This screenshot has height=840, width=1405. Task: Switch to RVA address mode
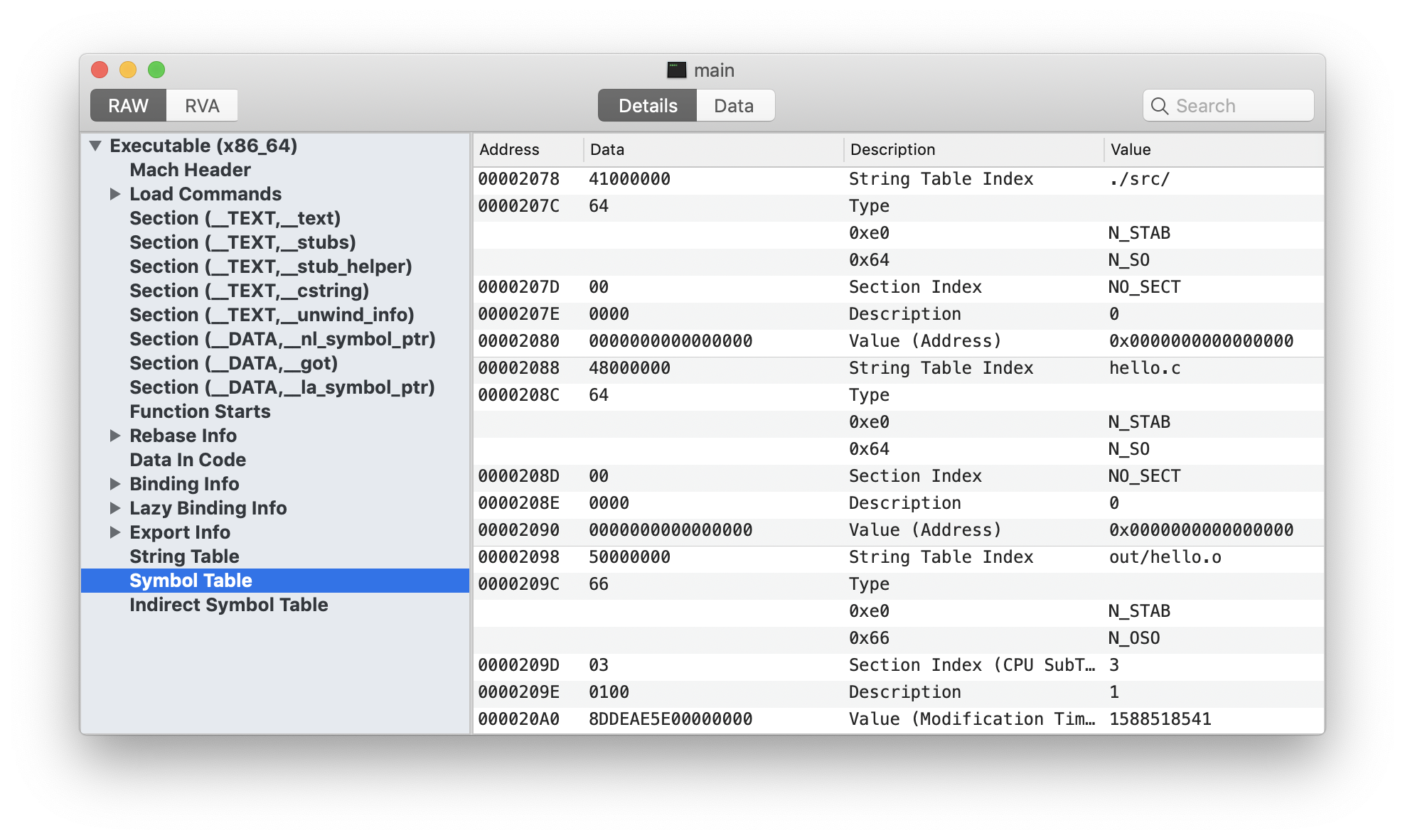point(202,106)
